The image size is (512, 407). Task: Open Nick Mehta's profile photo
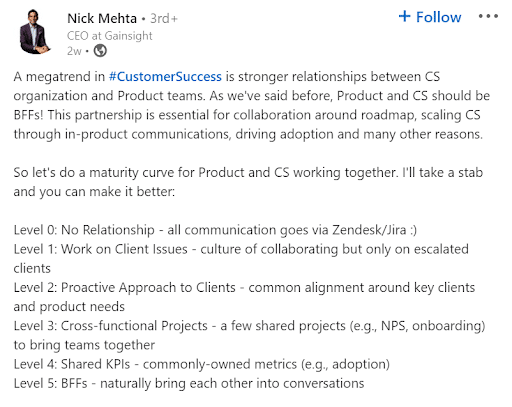click(34, 32)
